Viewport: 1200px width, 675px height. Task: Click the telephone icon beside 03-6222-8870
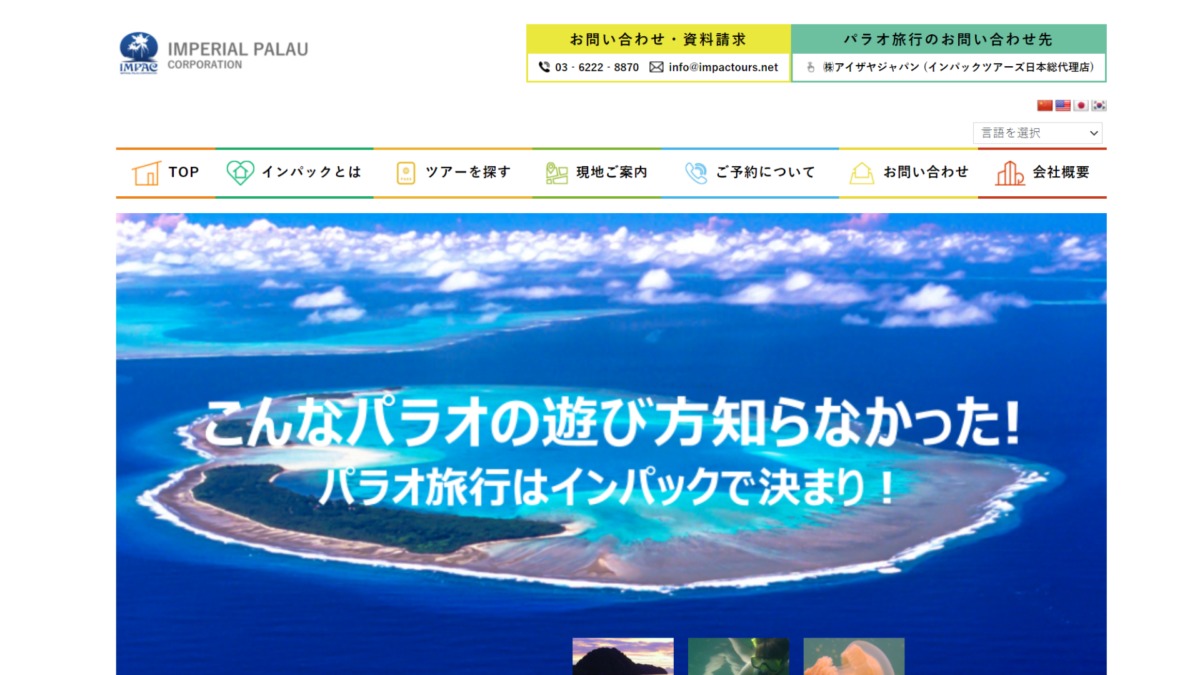click(x=544, y=67)
